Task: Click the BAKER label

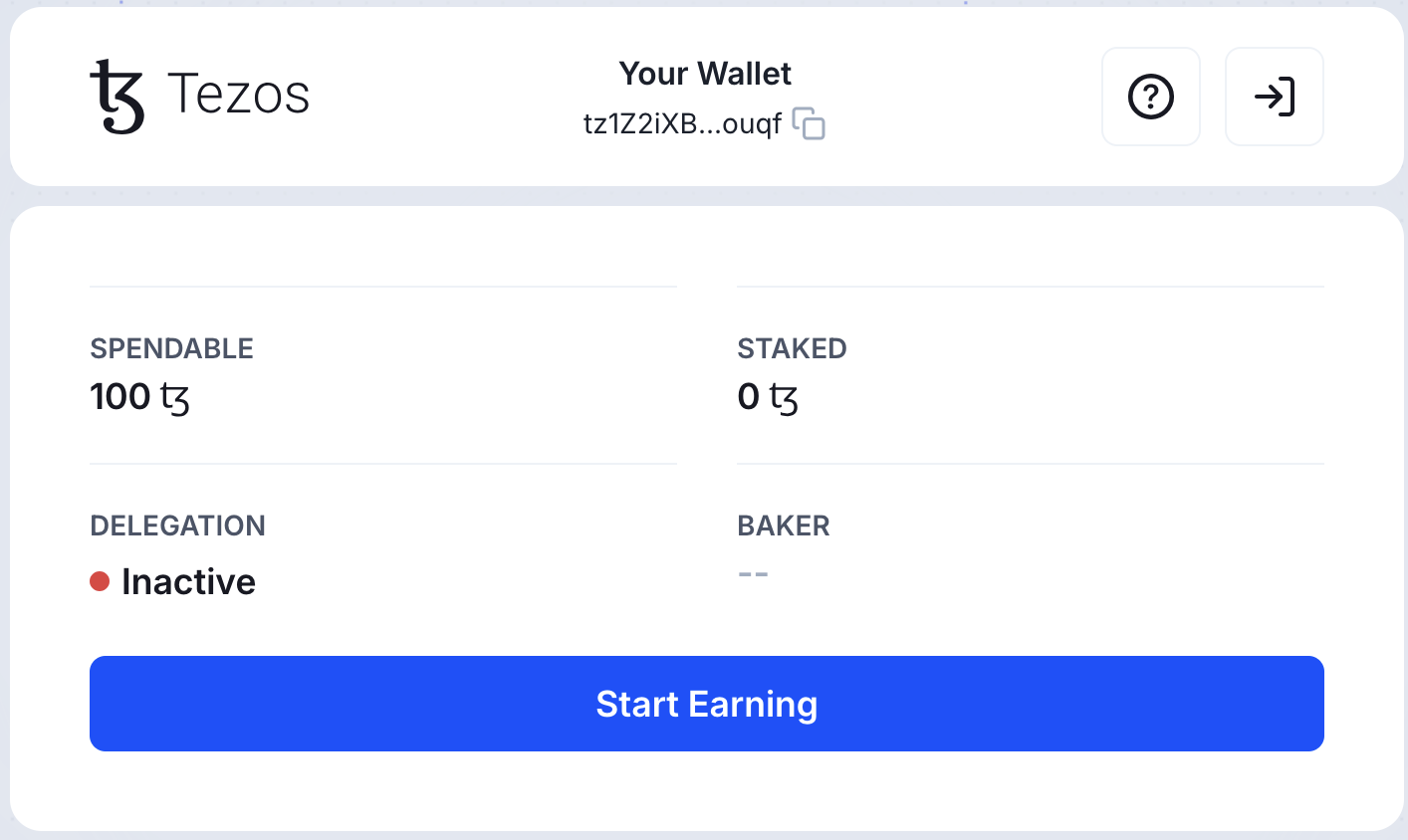Action: [x=784, y=525]
